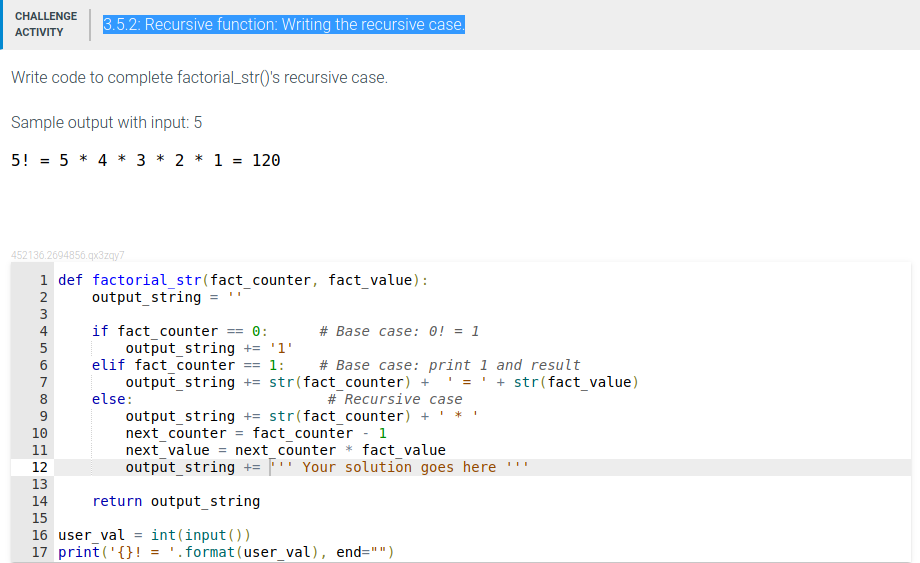The height and width of the screenshot is (563, 920).
Task: Click empty line 3 in the editor
Action: point(482,314)
